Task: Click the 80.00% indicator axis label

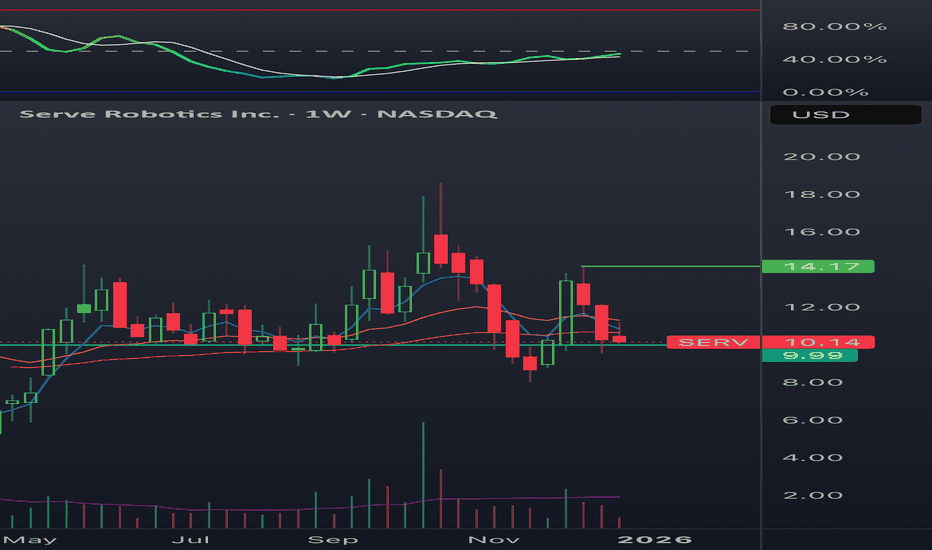Action: [835, 26]
